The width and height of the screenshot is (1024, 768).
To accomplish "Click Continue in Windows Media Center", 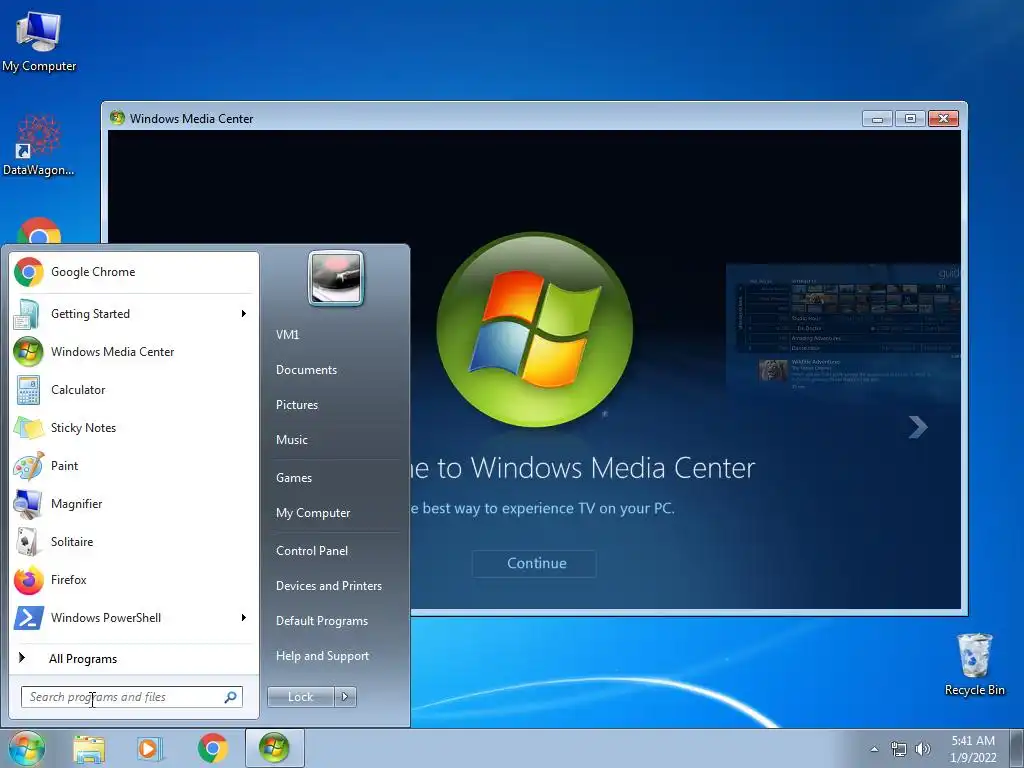I will tap(534, 564).
